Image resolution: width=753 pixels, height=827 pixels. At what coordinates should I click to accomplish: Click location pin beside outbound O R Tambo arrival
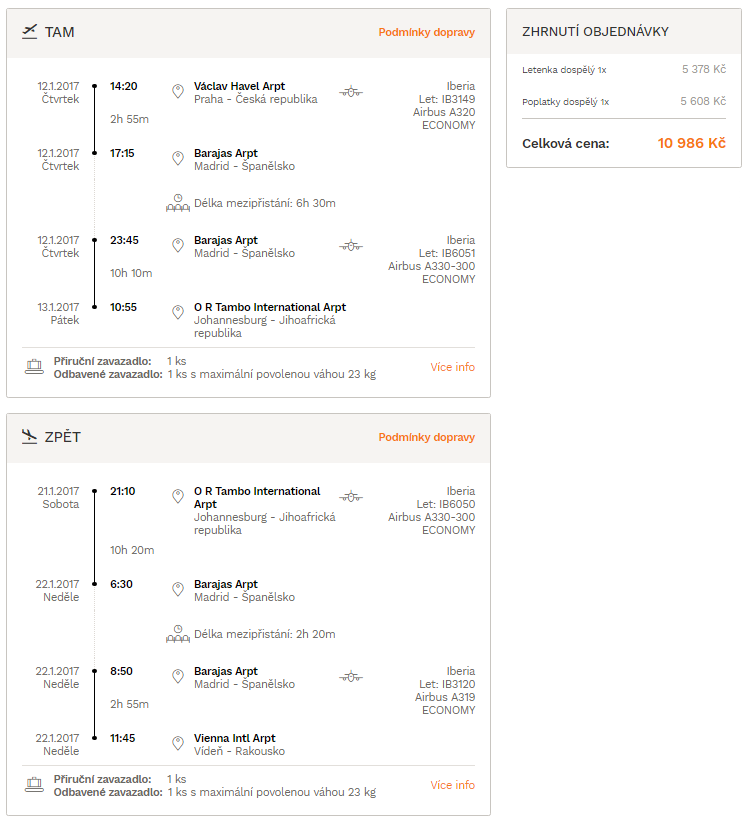pos(178,312)
